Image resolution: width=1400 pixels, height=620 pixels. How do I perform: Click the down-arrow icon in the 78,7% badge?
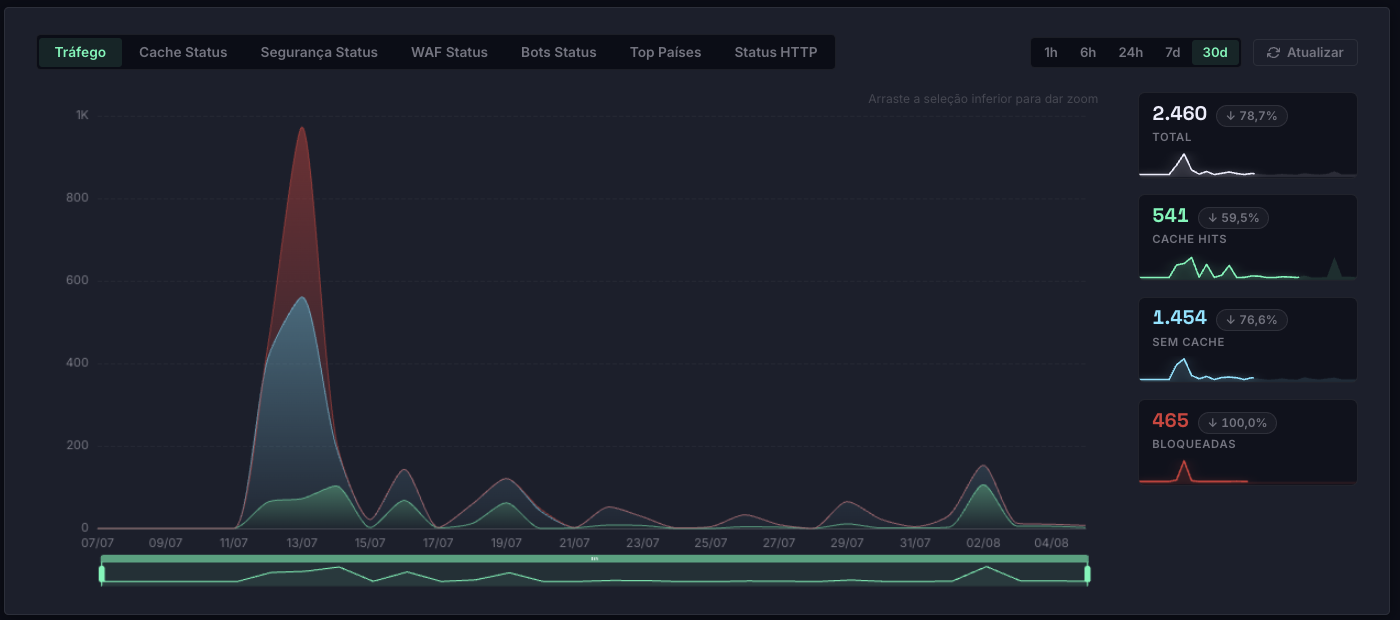coord(1230,116)
